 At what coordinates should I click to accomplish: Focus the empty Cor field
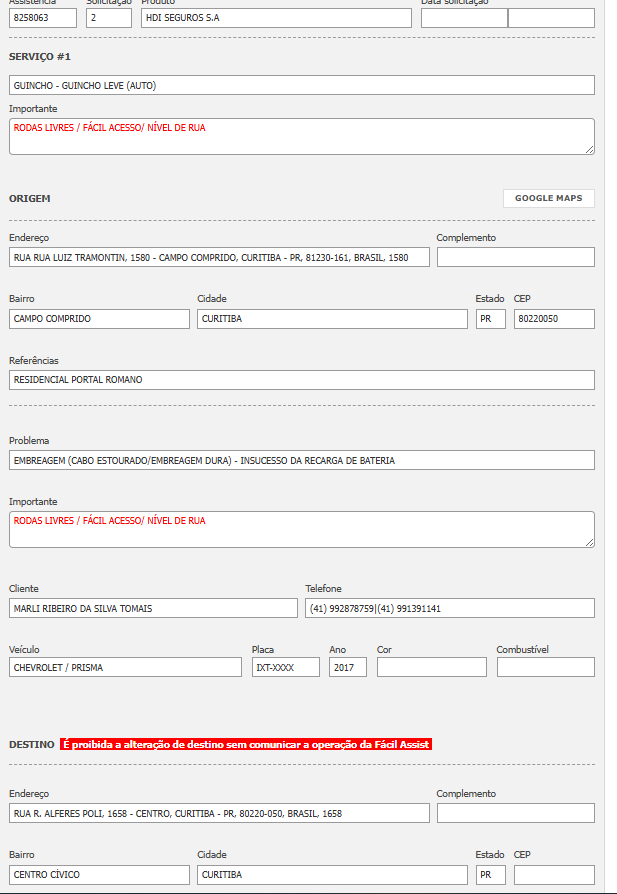click(x=431, y=667)
